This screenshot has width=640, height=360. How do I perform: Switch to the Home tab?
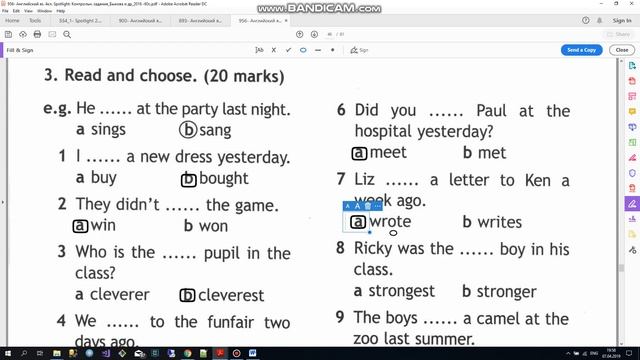pyautogui.click(x=12, y=20)
